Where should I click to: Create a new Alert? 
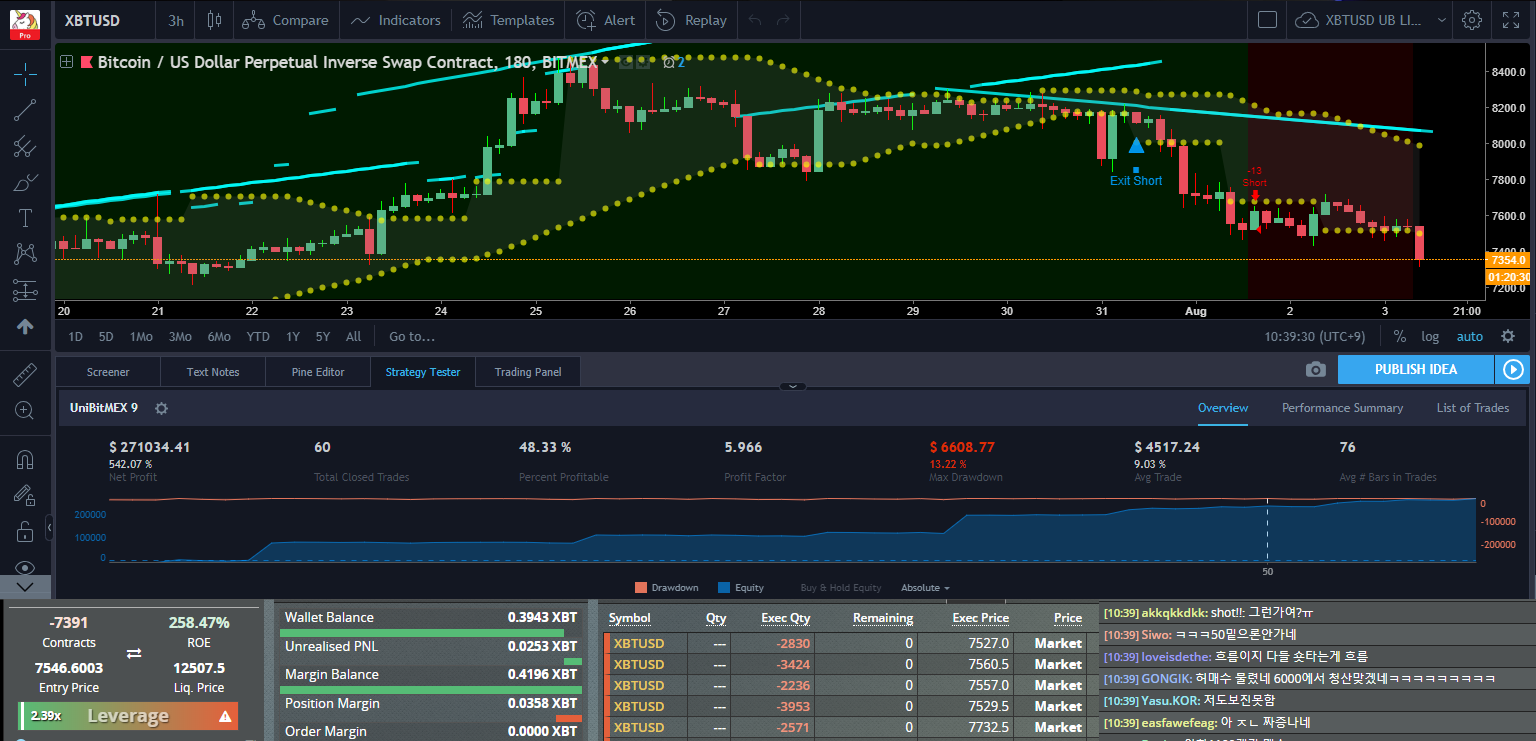(x=607, y=20)
